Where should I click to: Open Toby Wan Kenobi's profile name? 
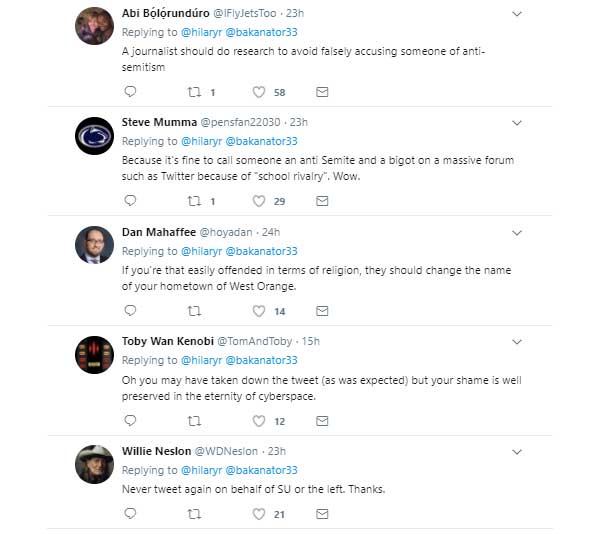click(x=168, y=341)
